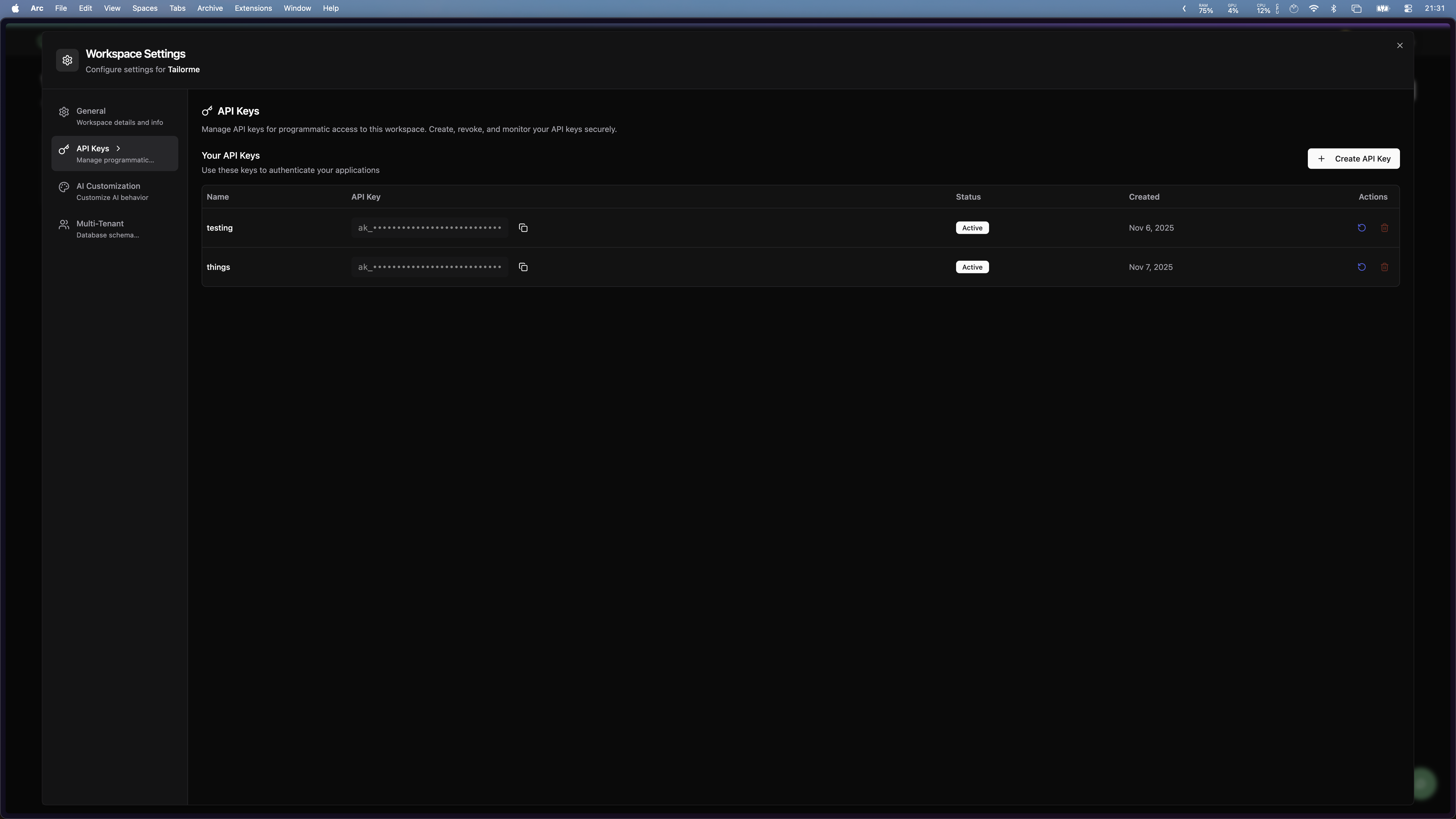The width and height of the screenshot is (1456, 819).
Task: Toggle the Active status badge for testing
Action: tap(972, 228)
